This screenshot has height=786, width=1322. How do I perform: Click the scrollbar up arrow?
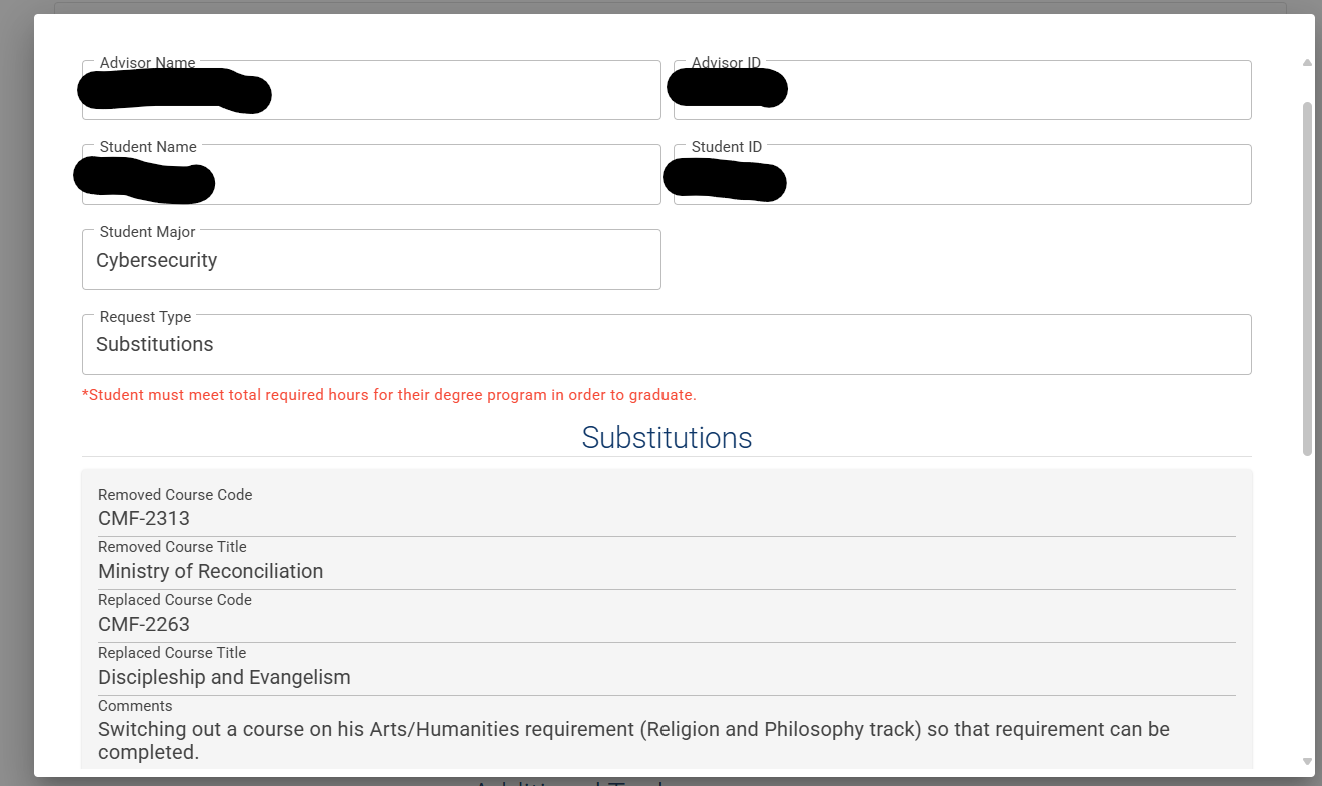coord(1307,63)
